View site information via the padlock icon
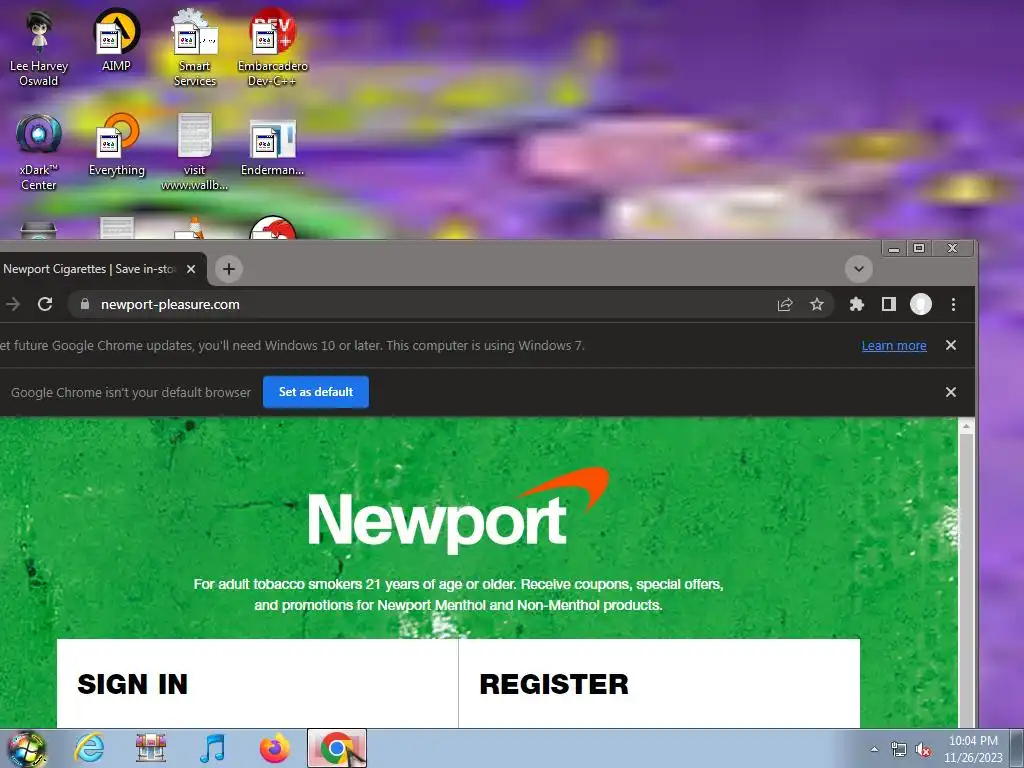The height and width of the screenshot is (768, 1024). (x=85, y=304)
